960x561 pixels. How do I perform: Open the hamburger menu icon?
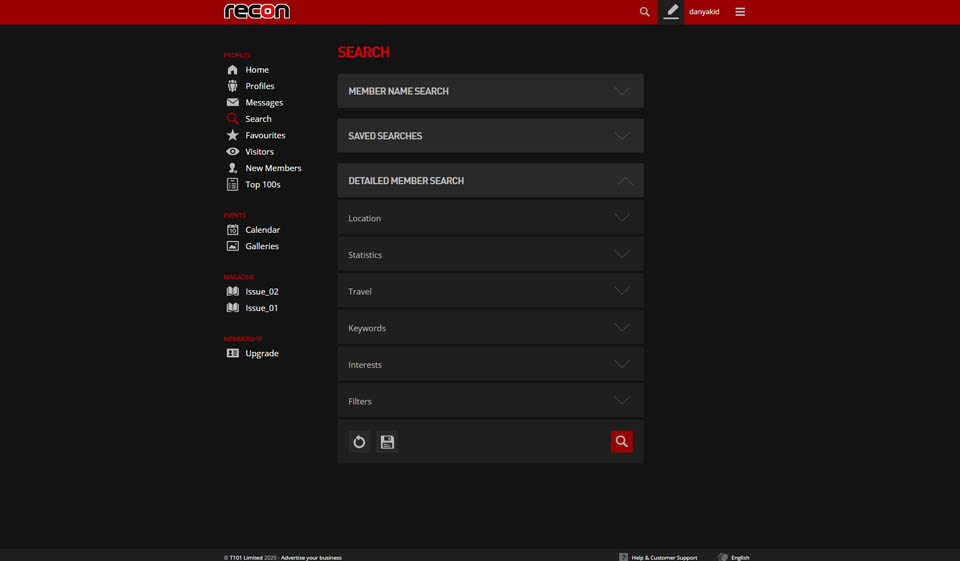click(x=740, y=12)
